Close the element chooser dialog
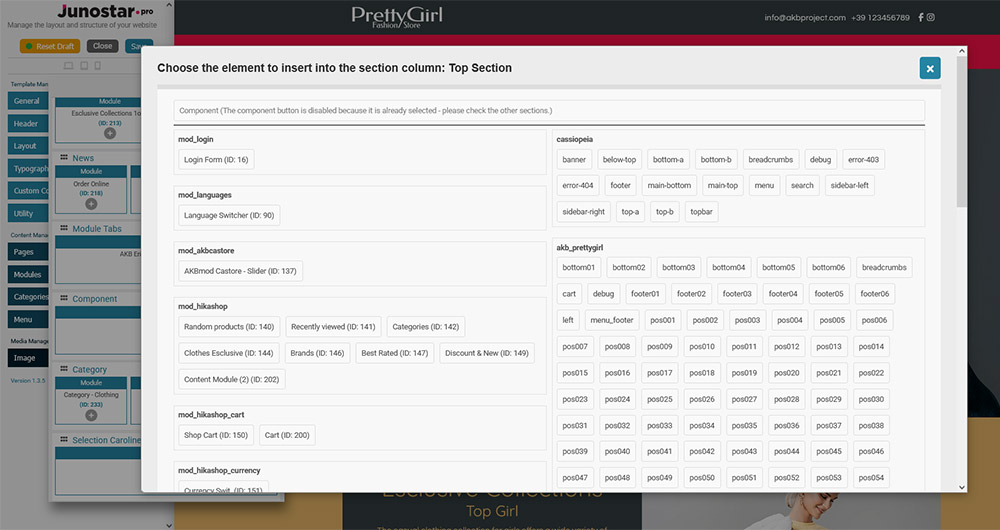 click(930, 68)
